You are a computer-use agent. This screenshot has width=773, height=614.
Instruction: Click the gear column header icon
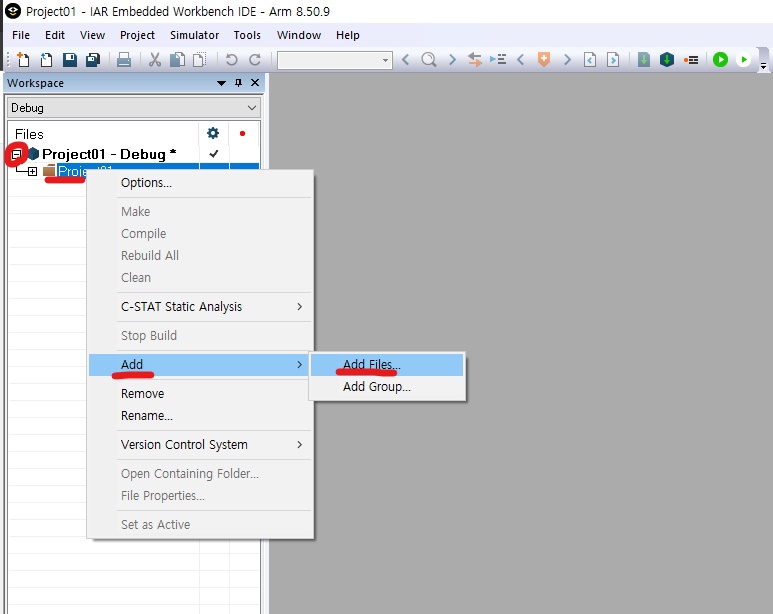(x=213, y=133)
